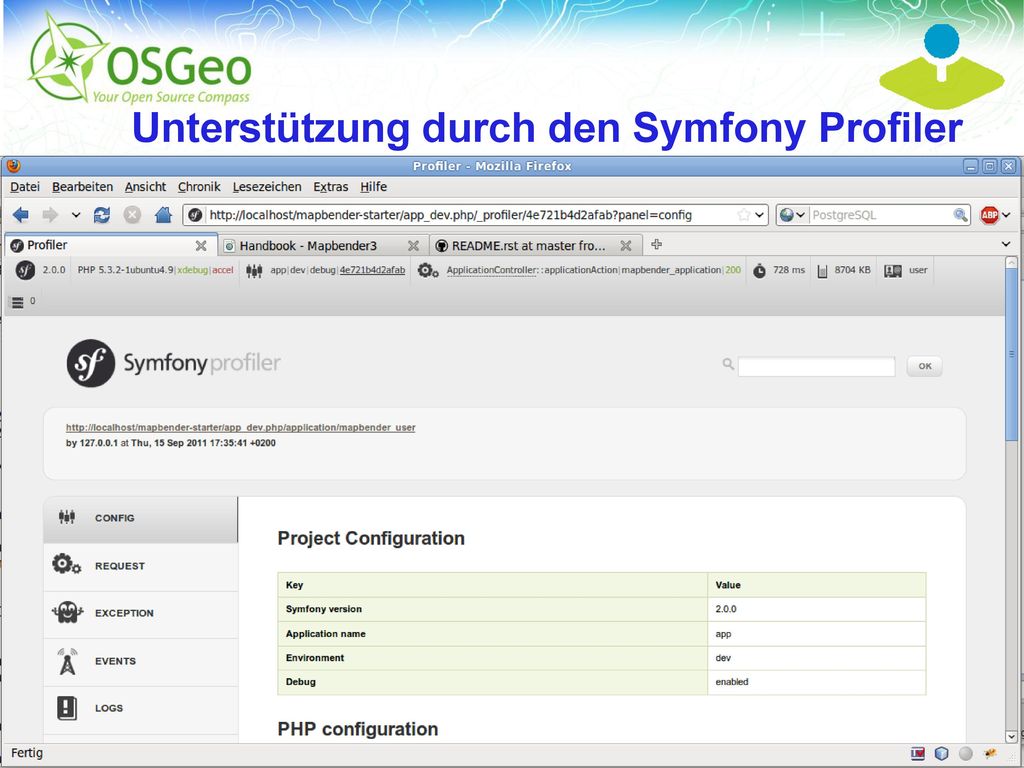Select the CONFIG panel in the sidebar

point(140,519)
